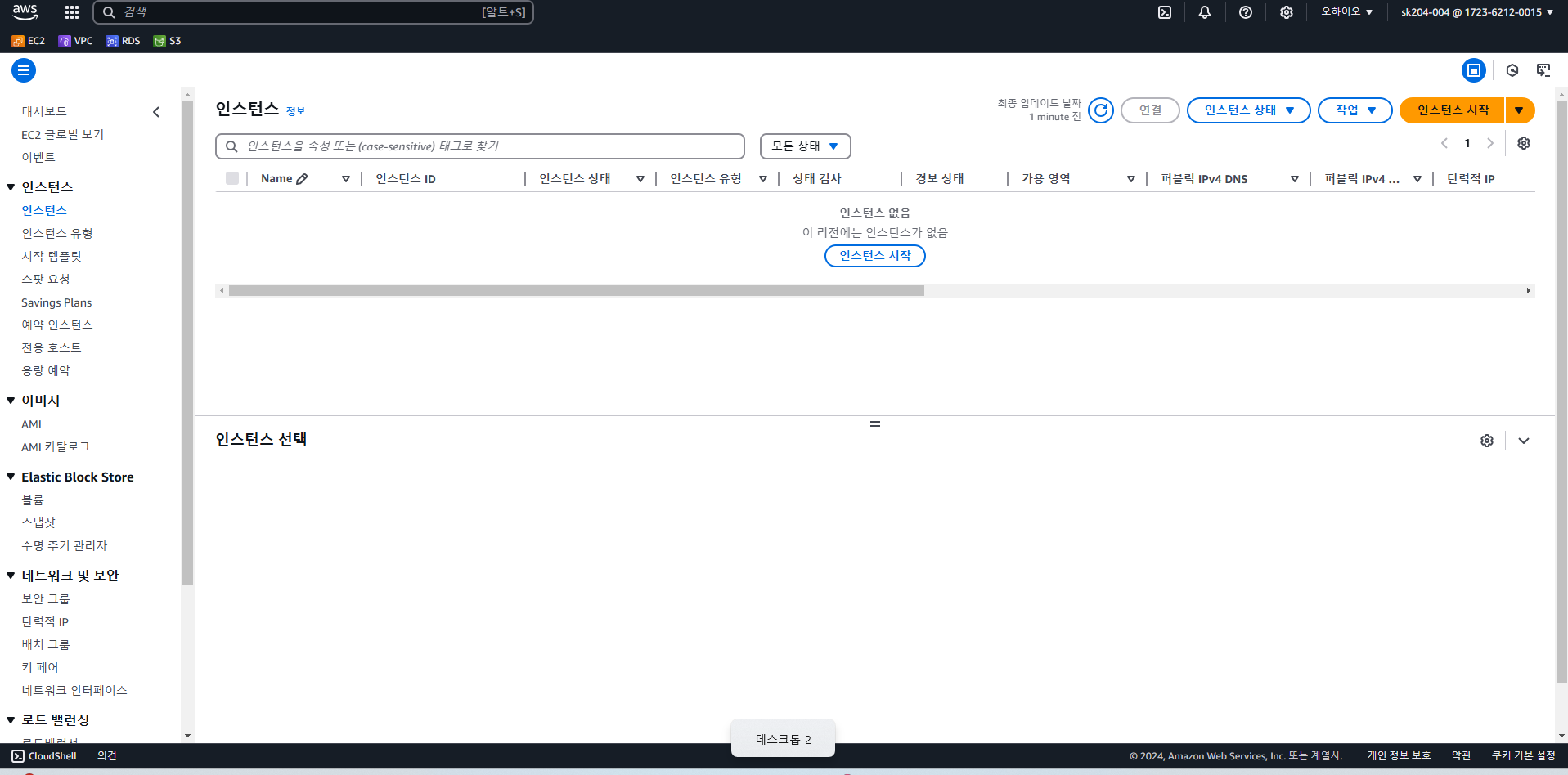1568x775 pixels.
Task: Click the orange 인스턴스 시작 button
Action: tap(1452, 110)
